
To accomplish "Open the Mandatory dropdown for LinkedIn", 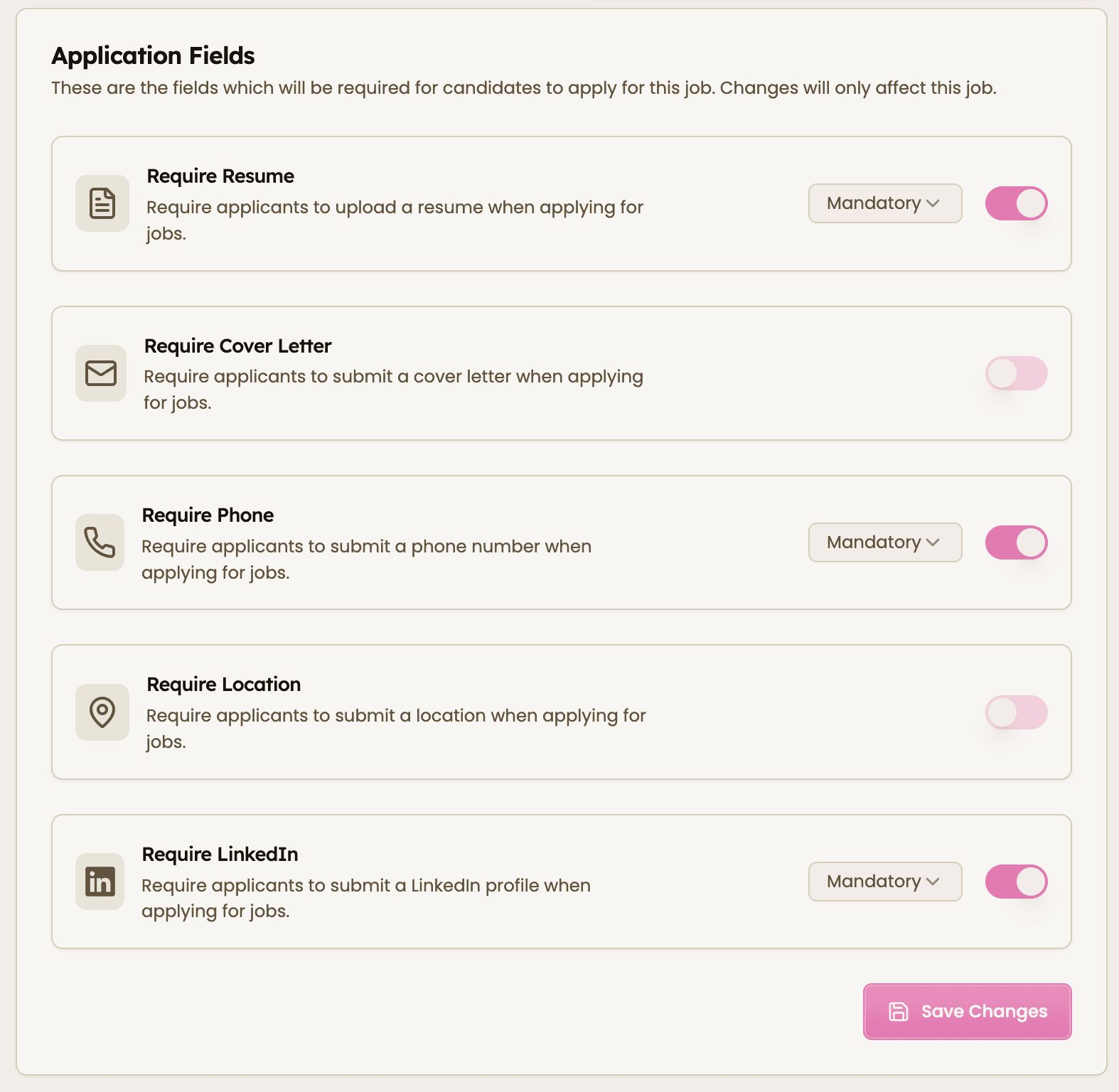I will 884,882.
